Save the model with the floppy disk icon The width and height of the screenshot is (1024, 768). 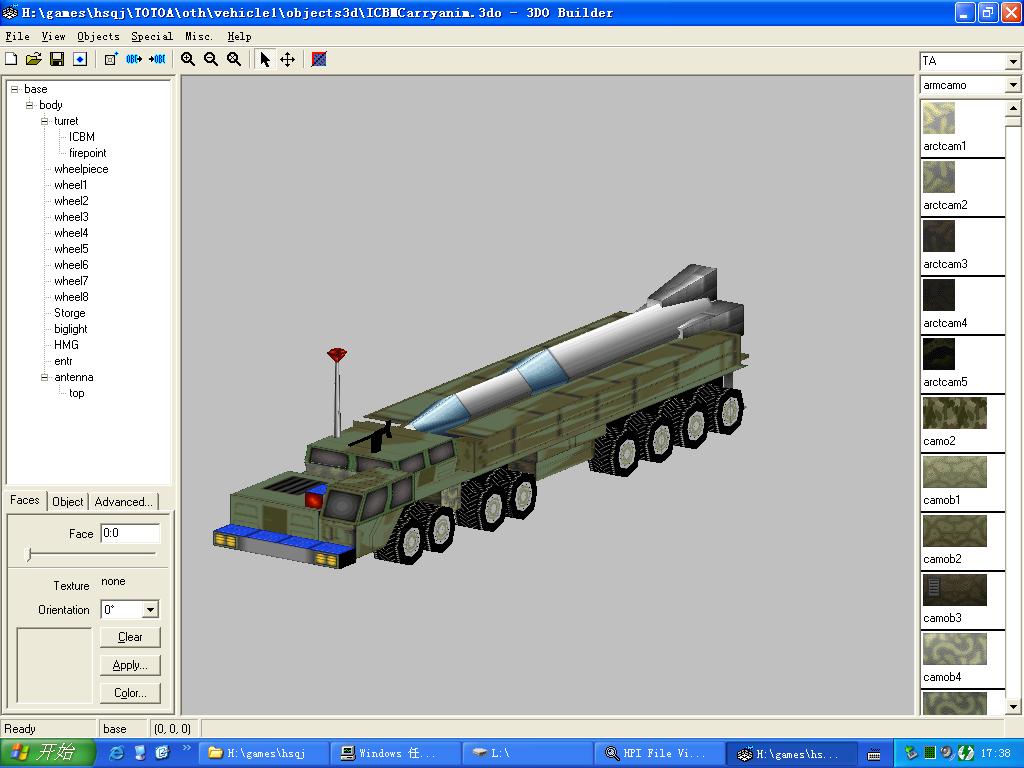pyautogui.click(x=57, y=59)
